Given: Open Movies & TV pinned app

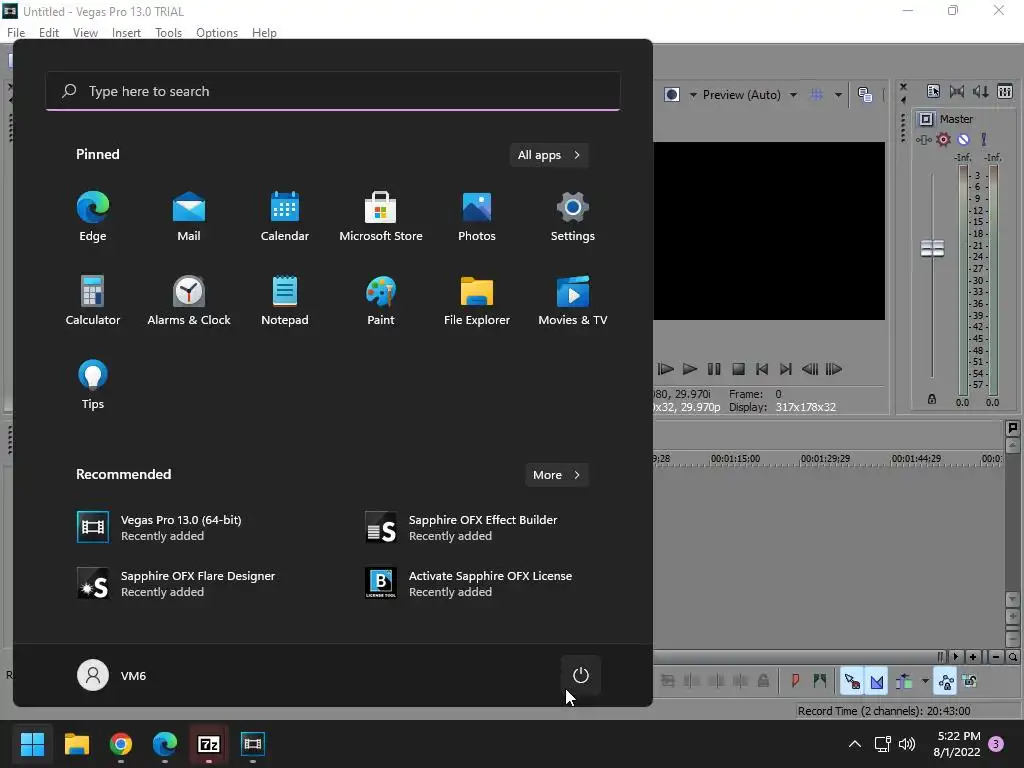Looking at the screenshot, I should (x=573, y=300).
